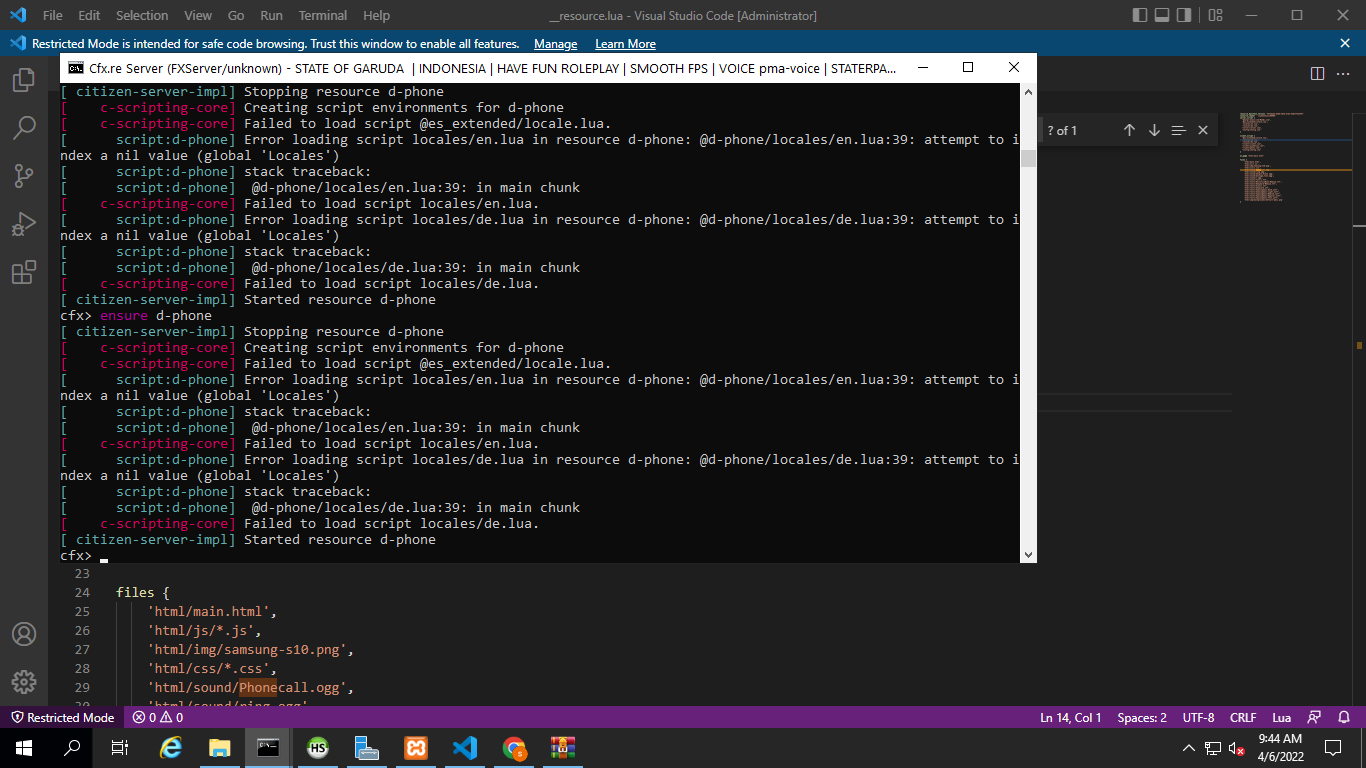This screenshot has width=1366, height=768.
Task: Open the Windows Start menu
Action: point(24,748)
